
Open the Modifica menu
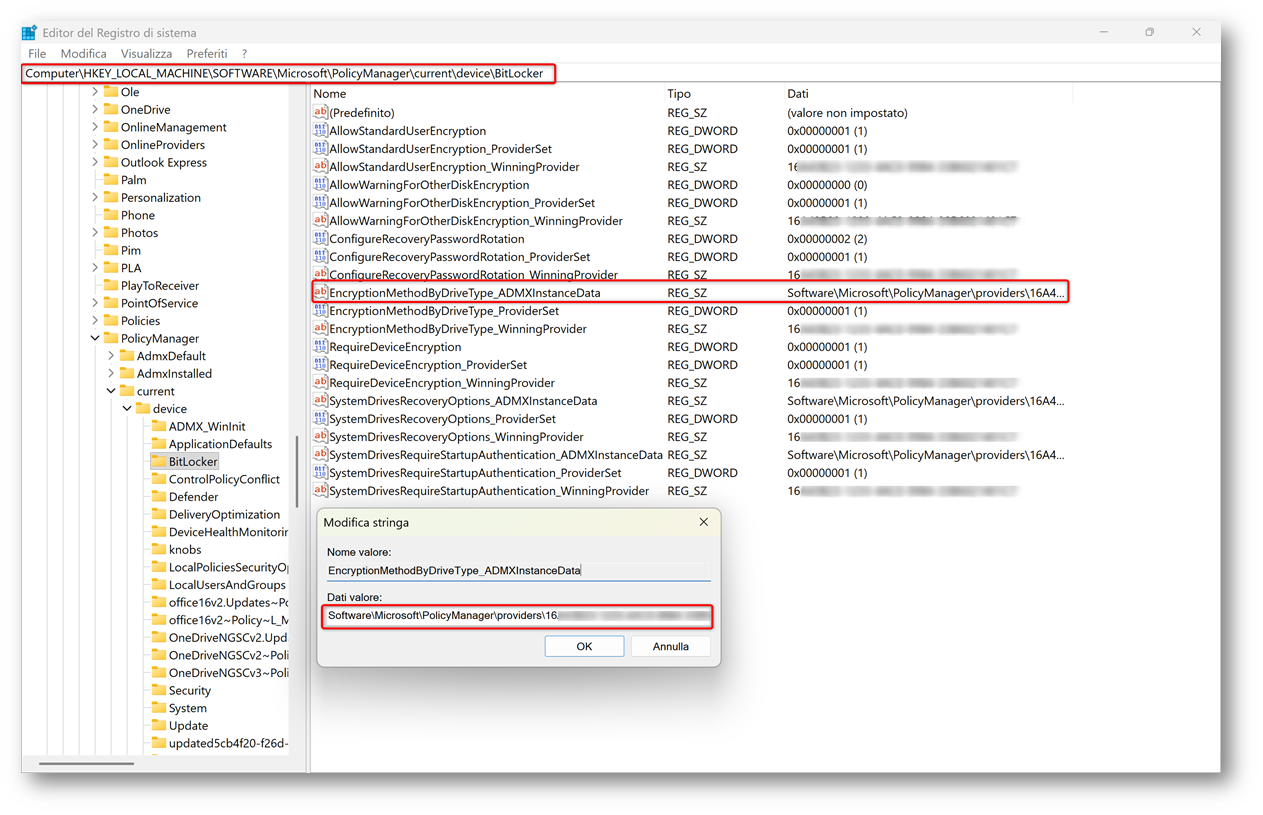pos(83,53)
